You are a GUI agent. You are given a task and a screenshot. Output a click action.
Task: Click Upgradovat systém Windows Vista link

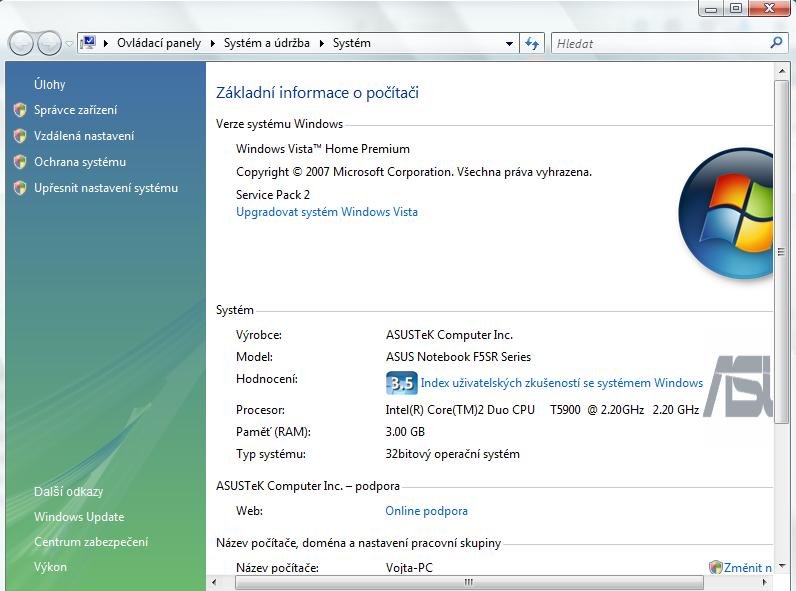[327, 212]
